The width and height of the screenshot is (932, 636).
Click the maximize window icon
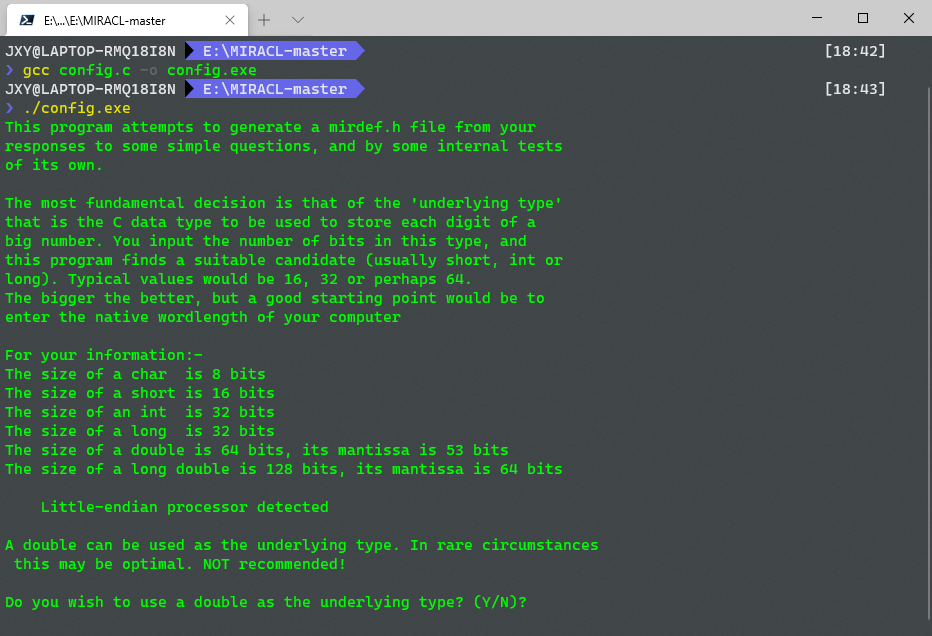(862, 18)
